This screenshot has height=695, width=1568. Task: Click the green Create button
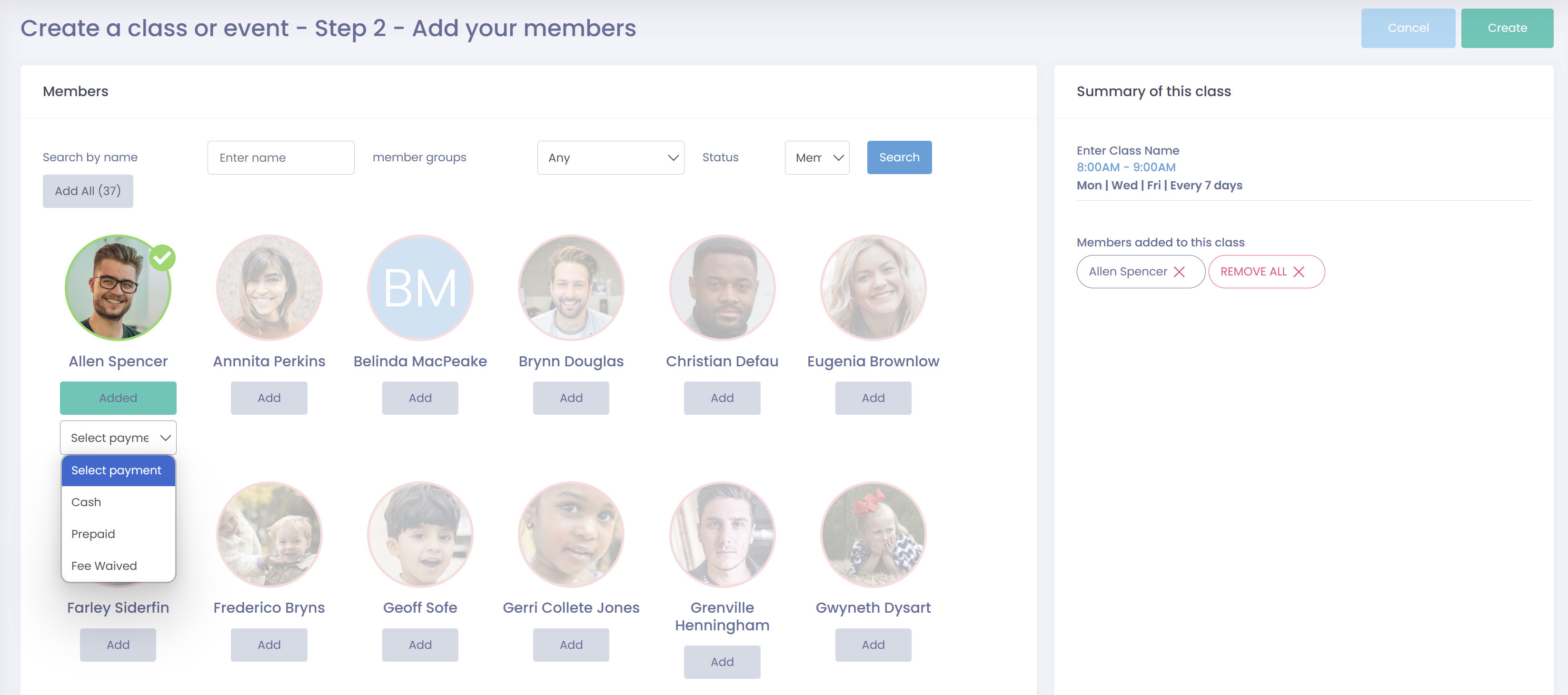click(1507, 28)
